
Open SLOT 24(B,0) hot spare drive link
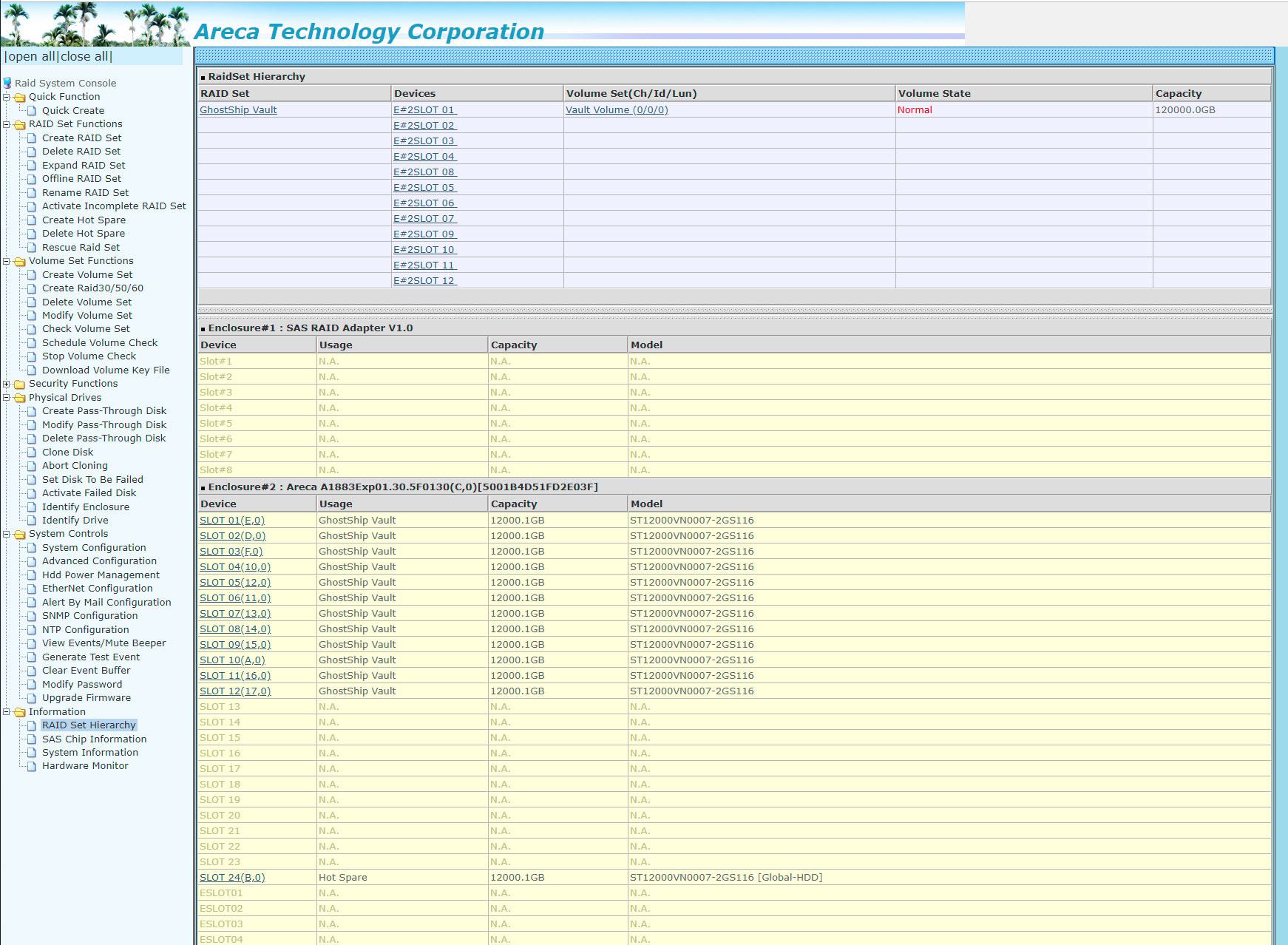pyautogui.click(x=232, y=878)
